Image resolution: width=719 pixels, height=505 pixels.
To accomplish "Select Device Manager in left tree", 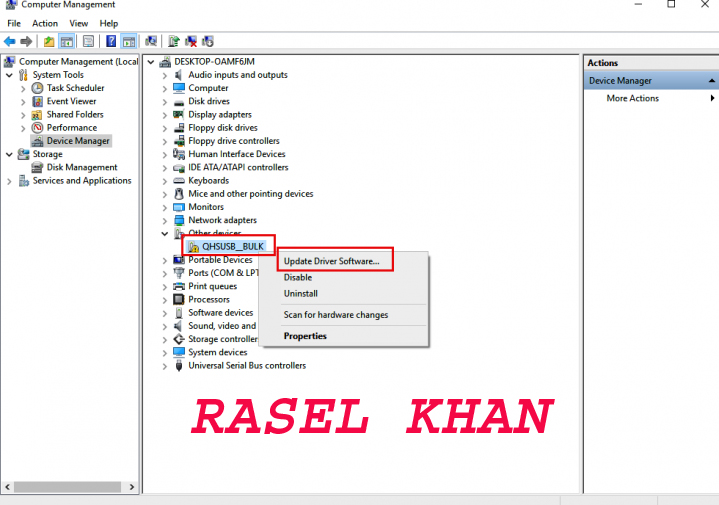I will tap(78, 141).
